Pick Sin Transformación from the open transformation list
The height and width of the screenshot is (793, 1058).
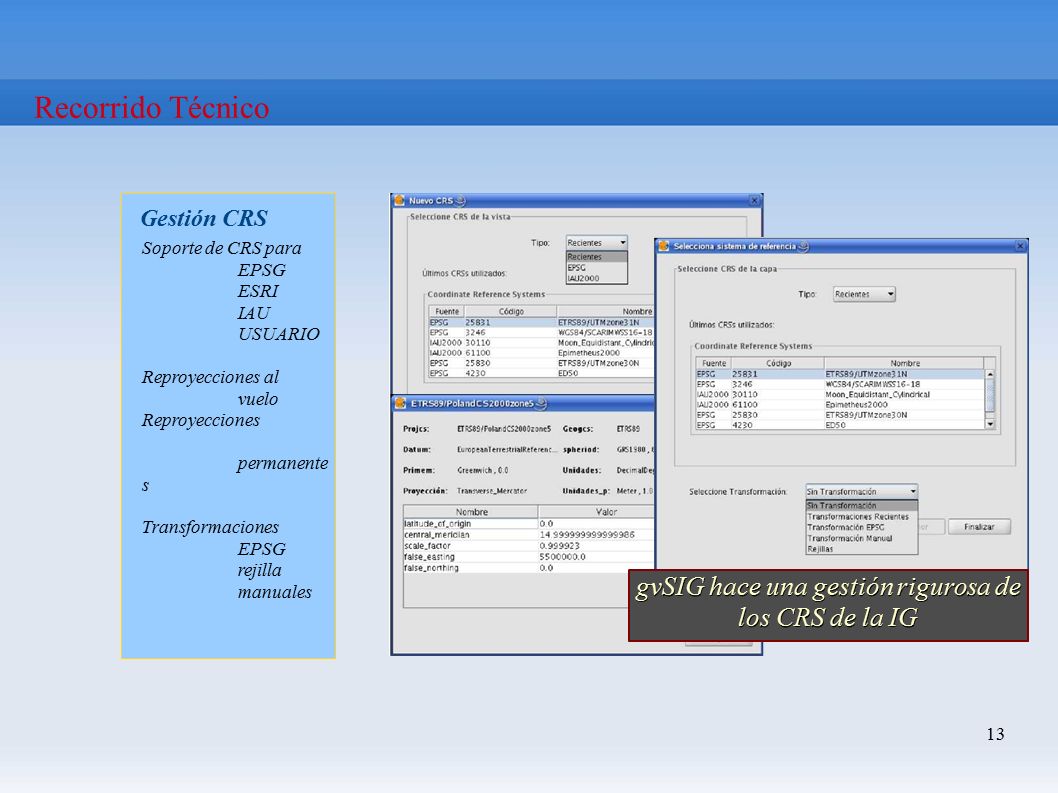tap(862, 505)
